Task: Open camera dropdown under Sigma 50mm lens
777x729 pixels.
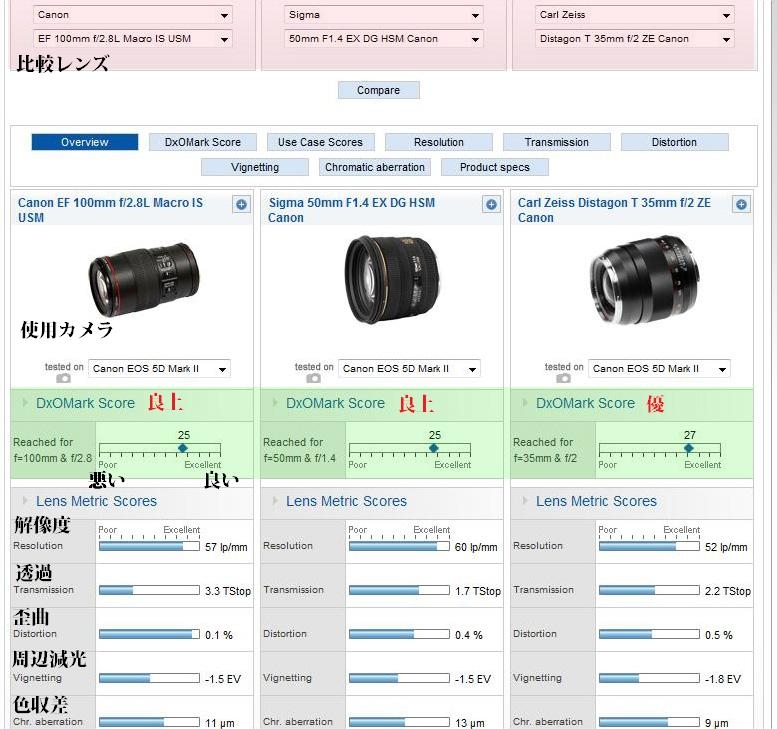Action: coord(409,369)
